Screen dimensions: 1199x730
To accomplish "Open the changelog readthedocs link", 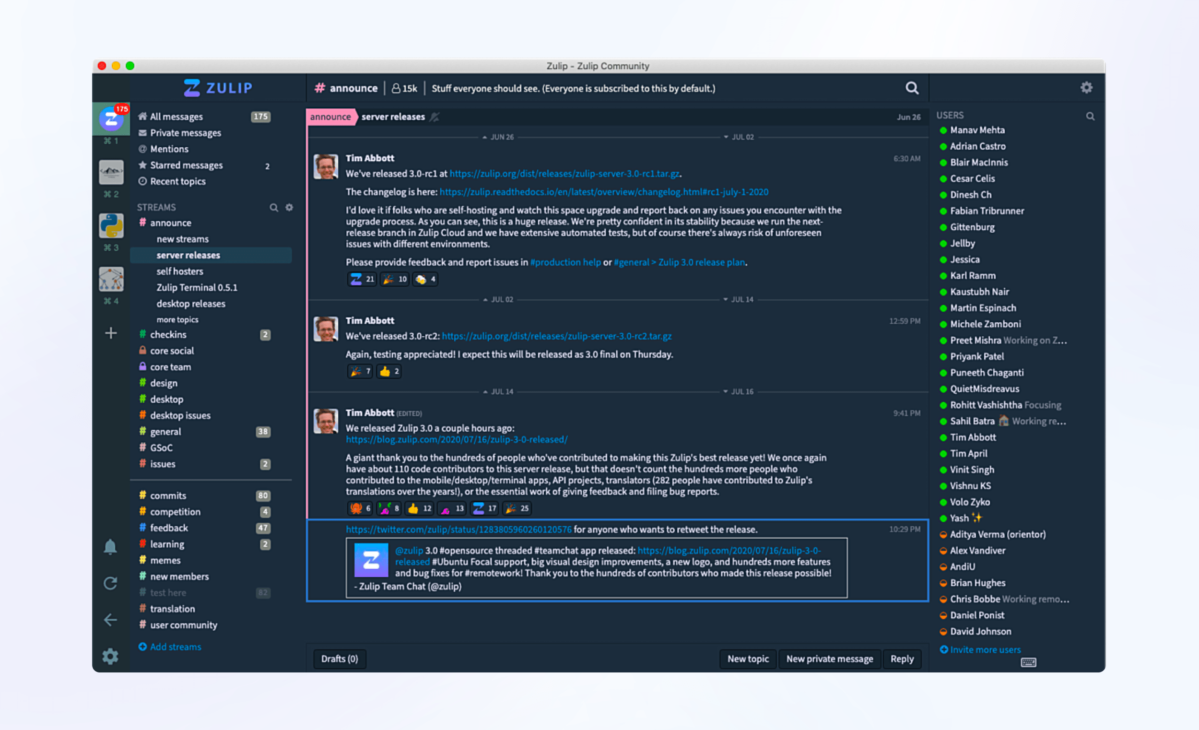I will (604, 193).
